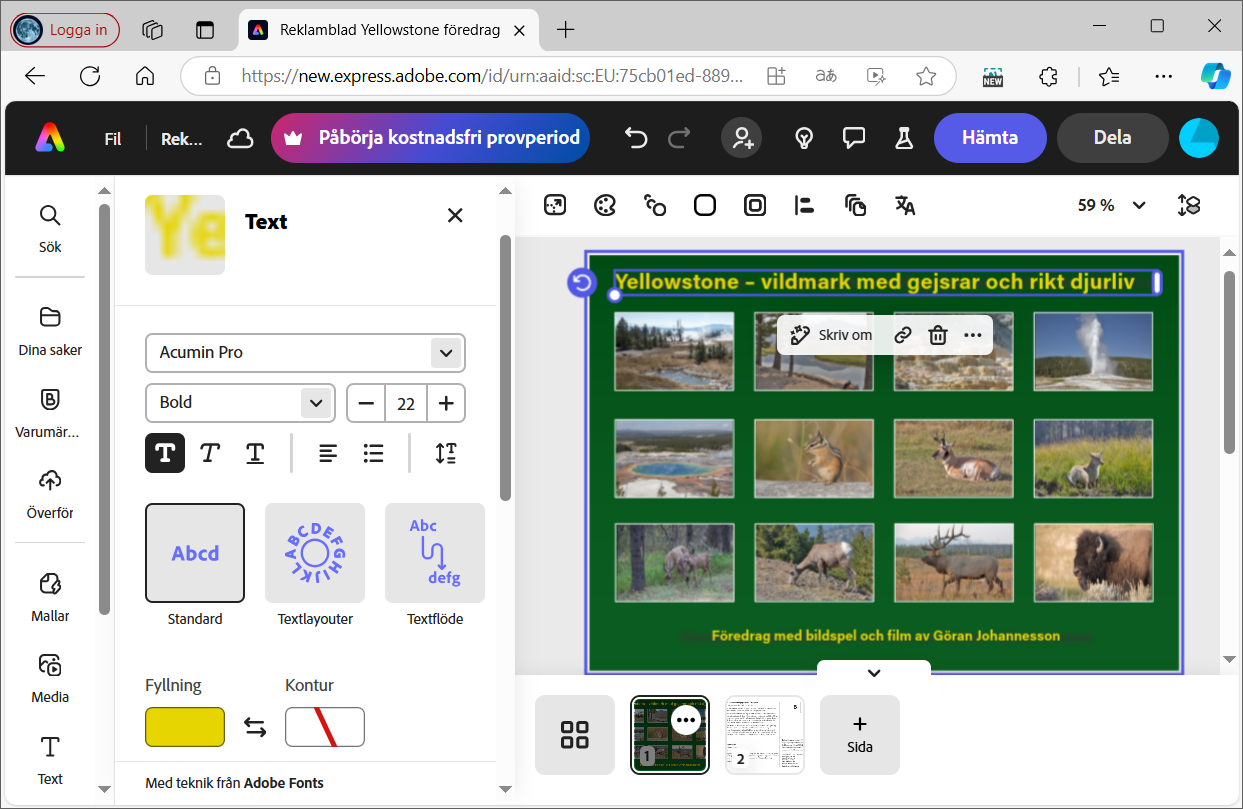Toggle underline text style
The height and width of the screenshot is (809, 1243).
[255, 453]
